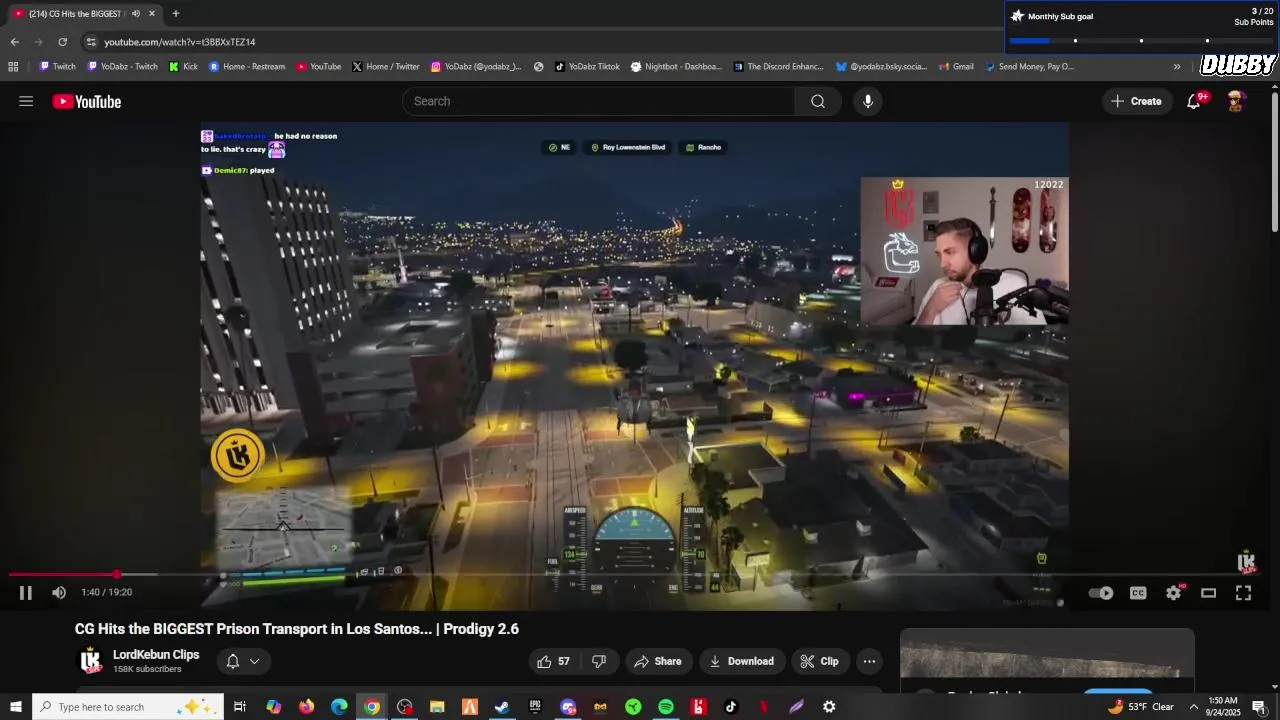Open LordKebun Clips channel avatar
This screenshot has height=720, width=1280.
[x=91, y=661]
